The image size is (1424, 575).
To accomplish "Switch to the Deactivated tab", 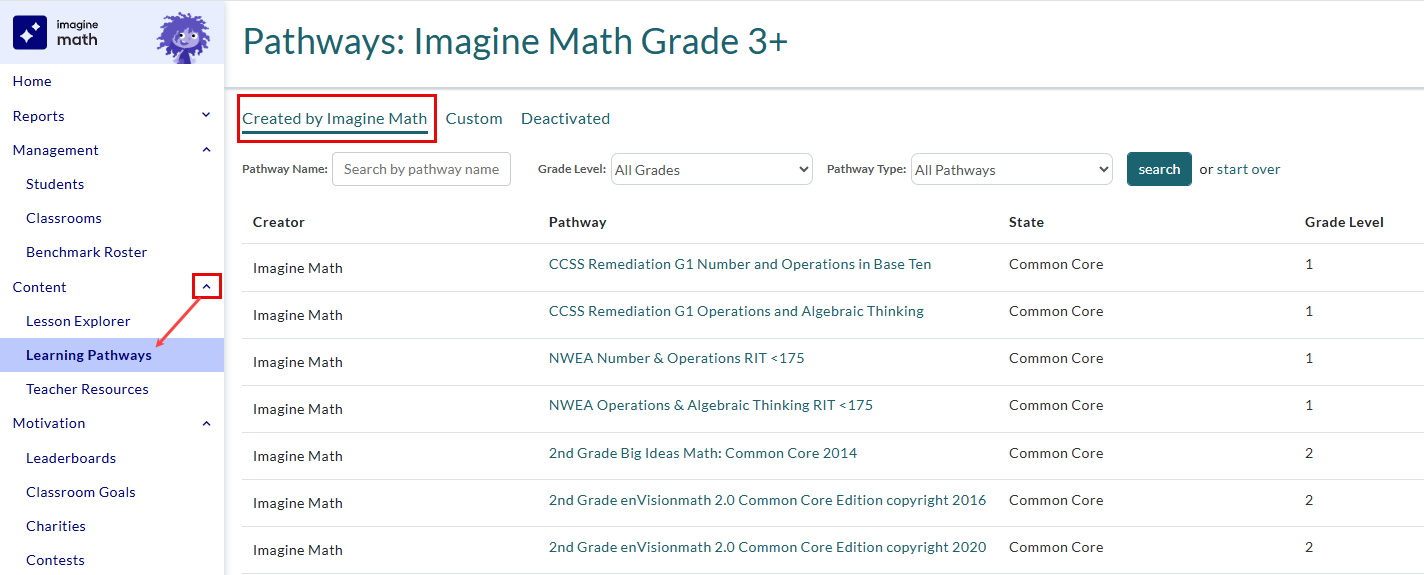I will (565, 118).
